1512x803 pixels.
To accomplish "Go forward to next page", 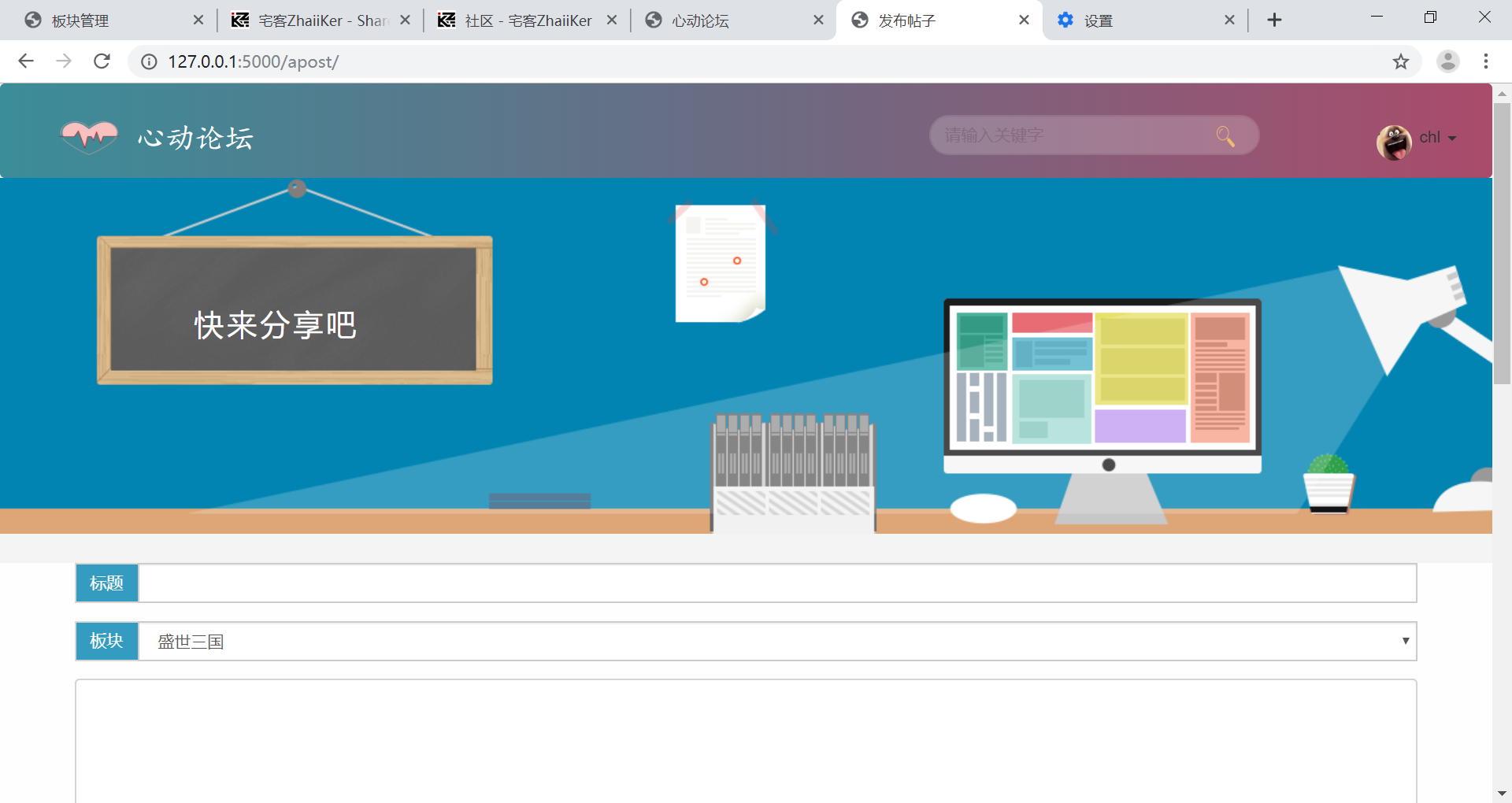I will pos(64,61).
